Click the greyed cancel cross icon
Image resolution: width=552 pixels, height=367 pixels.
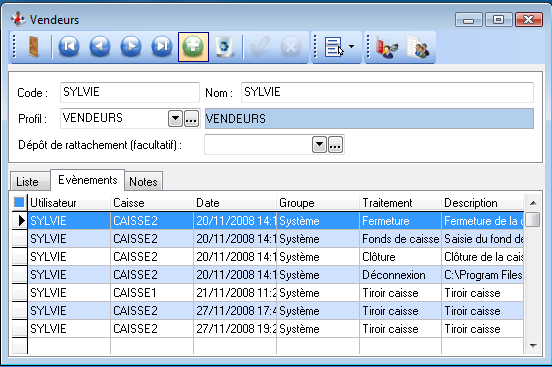click(291, 46)
